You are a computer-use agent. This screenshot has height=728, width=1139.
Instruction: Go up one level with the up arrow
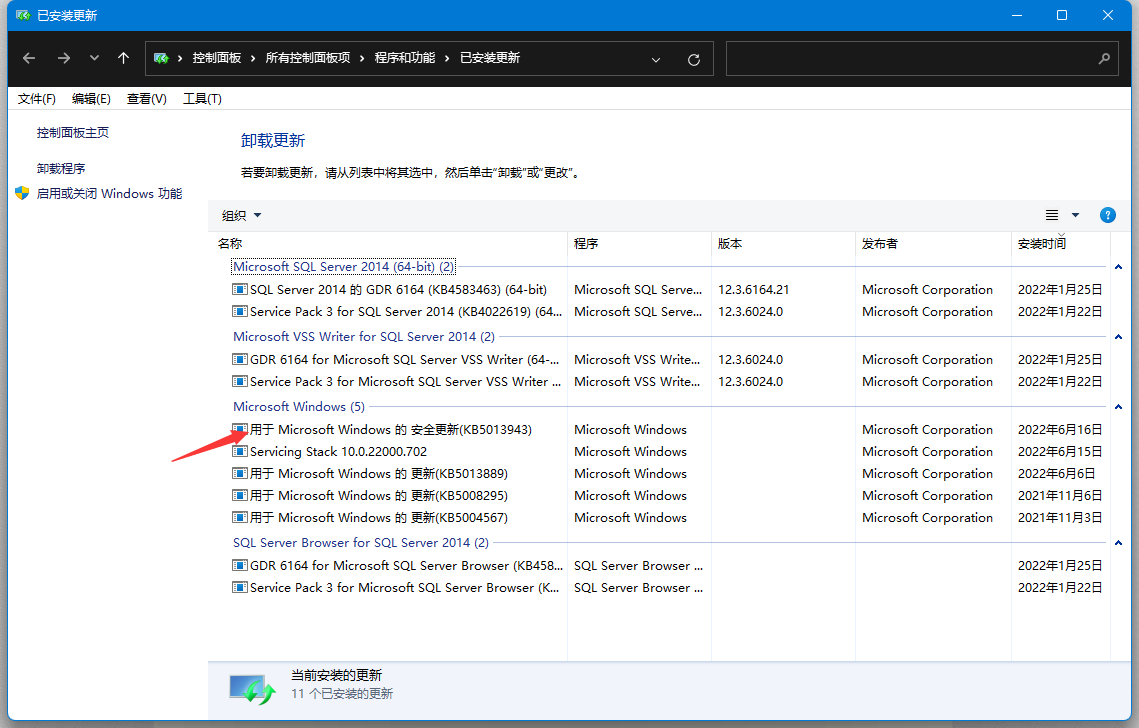pyautogui.click(x=123, y=58)
